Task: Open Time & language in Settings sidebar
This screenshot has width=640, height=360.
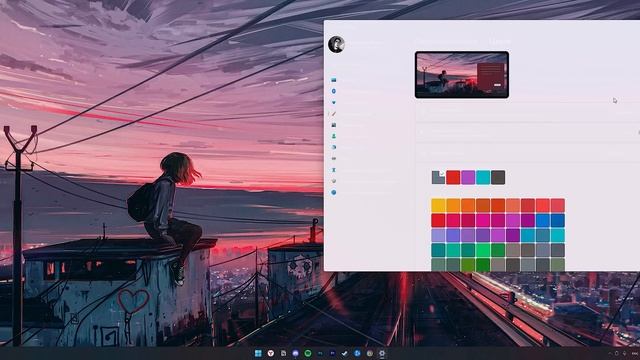Action: coord(333,147)
